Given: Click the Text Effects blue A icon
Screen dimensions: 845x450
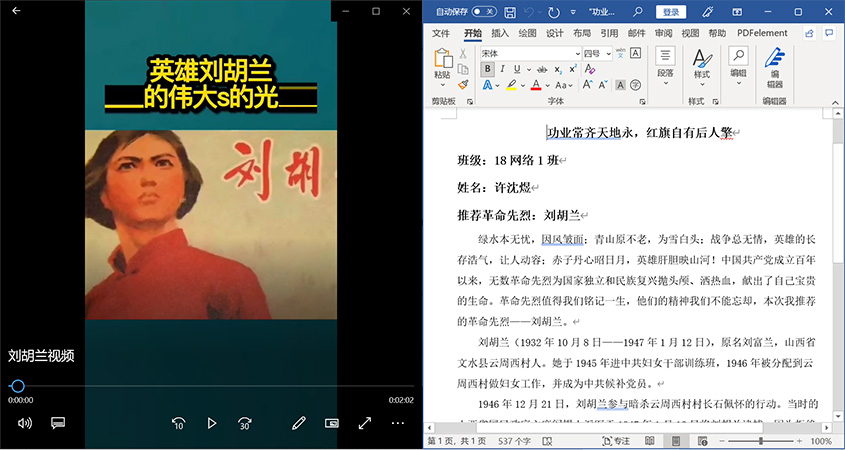Looking at the screenshot, I should pos(487,85).
